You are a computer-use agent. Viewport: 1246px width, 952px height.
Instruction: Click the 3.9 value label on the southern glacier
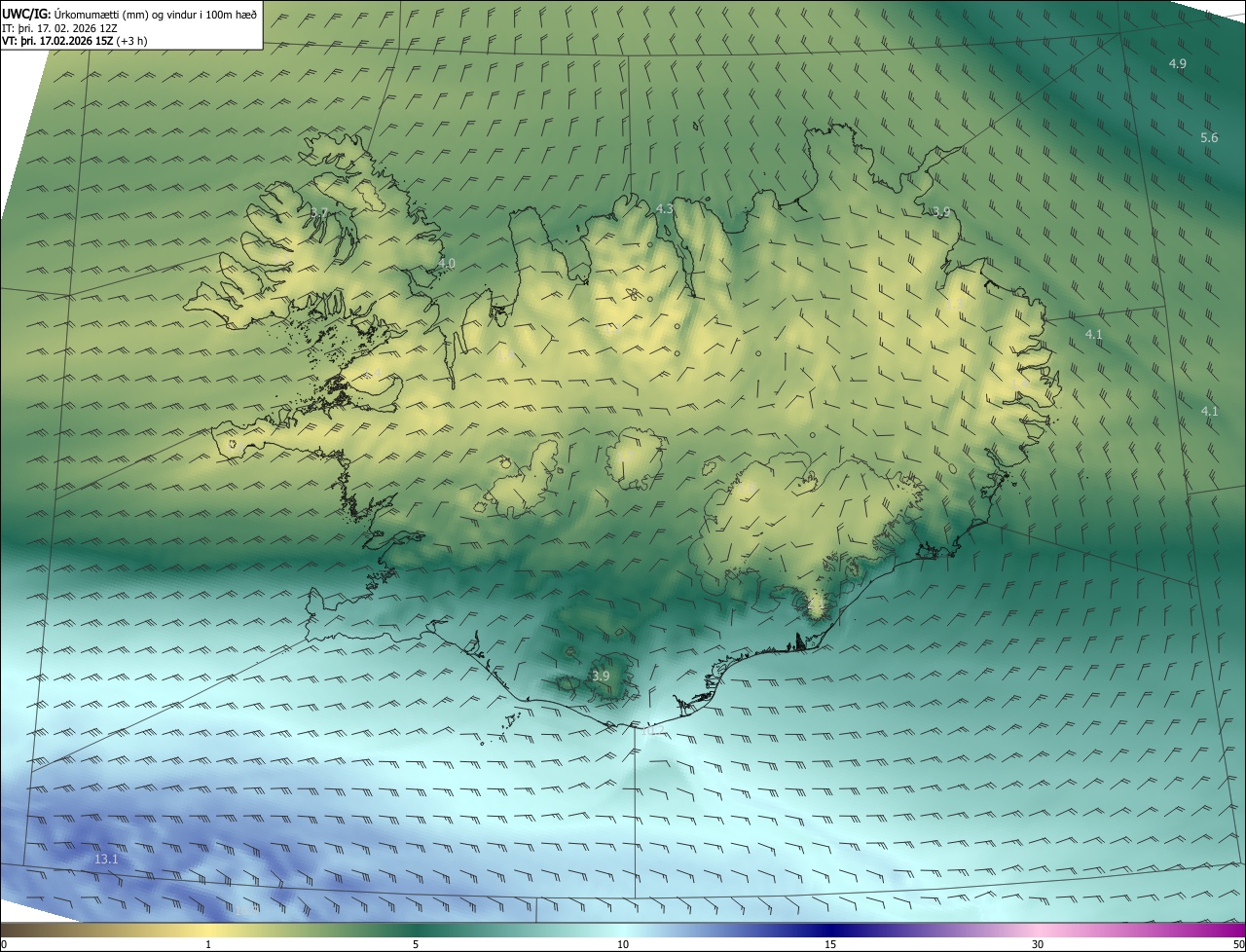click(601, 676)
